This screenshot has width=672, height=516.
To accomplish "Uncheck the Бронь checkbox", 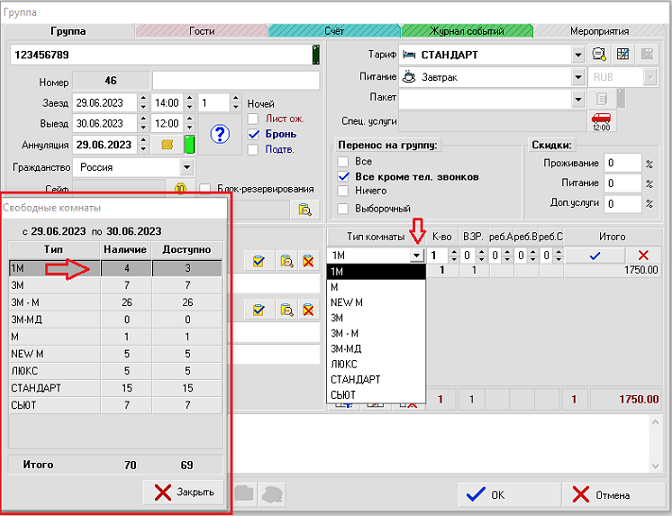I will coord(254,134).
